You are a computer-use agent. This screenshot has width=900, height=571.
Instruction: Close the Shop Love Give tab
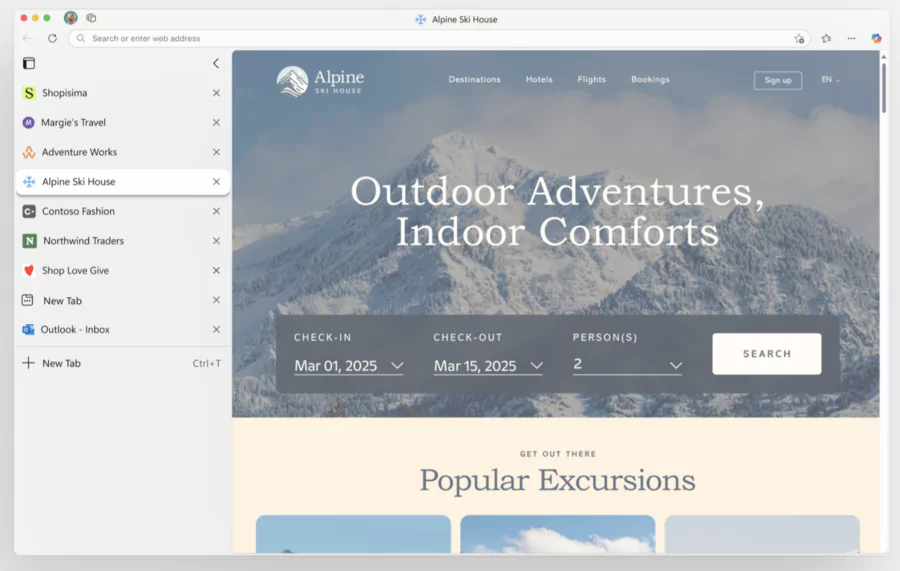click(216, 270)
